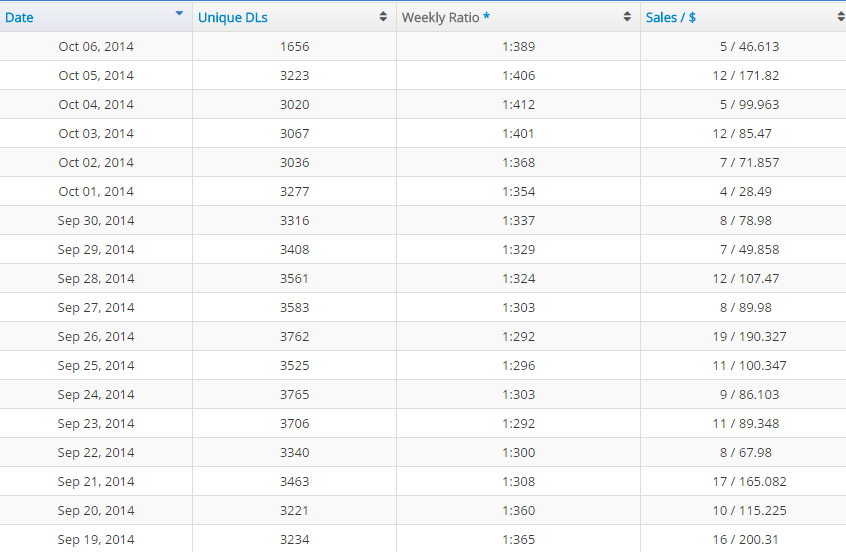Click the Weekly Ratio value 1:401
846x552 pixels.
(x=518, y=134)
